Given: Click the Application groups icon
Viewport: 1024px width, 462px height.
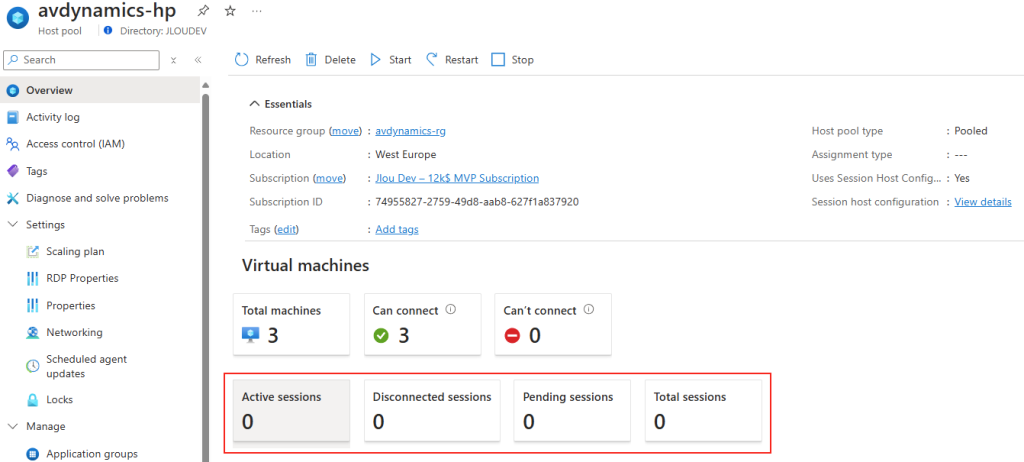Looking at the screenshot, I should pos(33,454).
